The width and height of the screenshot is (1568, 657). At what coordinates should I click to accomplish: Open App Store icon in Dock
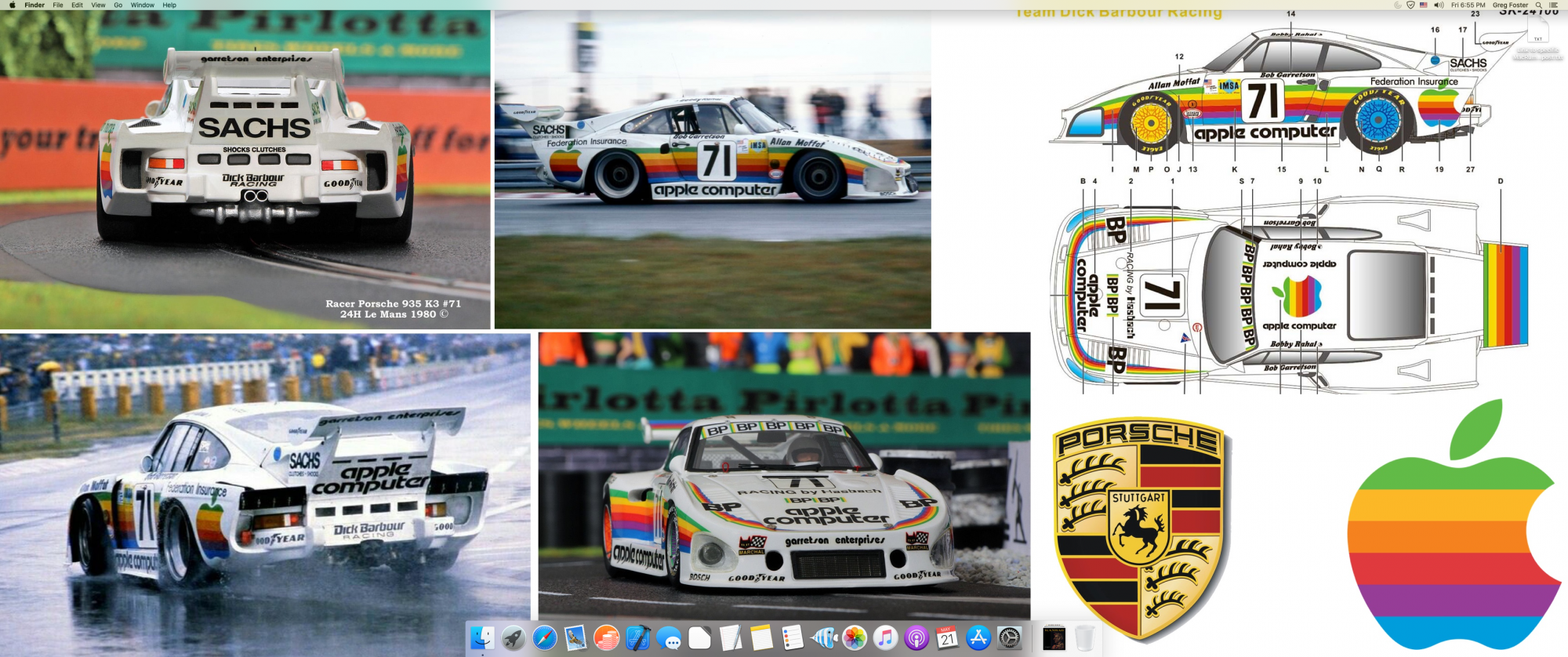pyautogui.click(x=978, y=637)
